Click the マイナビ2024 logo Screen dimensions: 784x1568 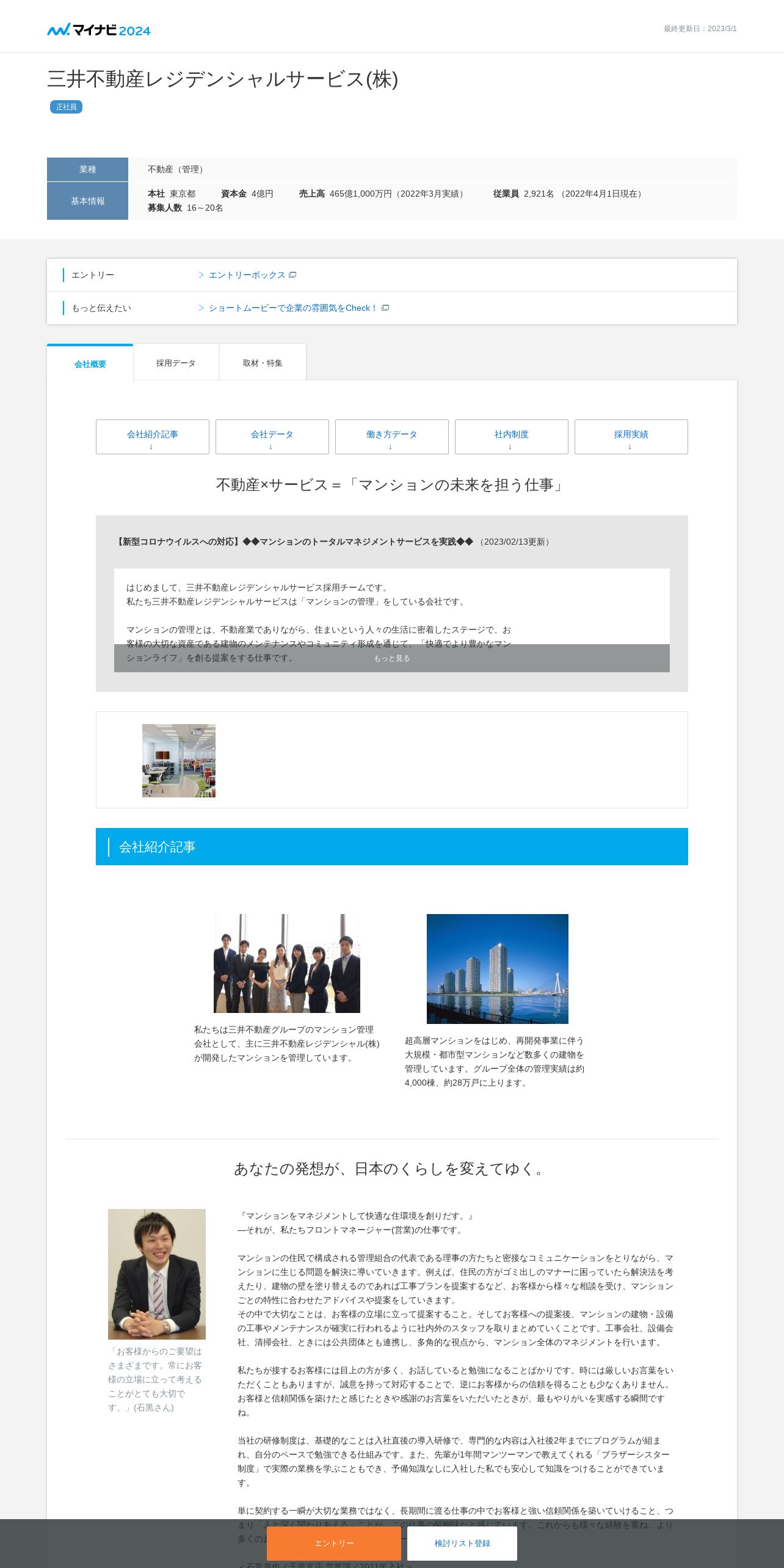98,29
